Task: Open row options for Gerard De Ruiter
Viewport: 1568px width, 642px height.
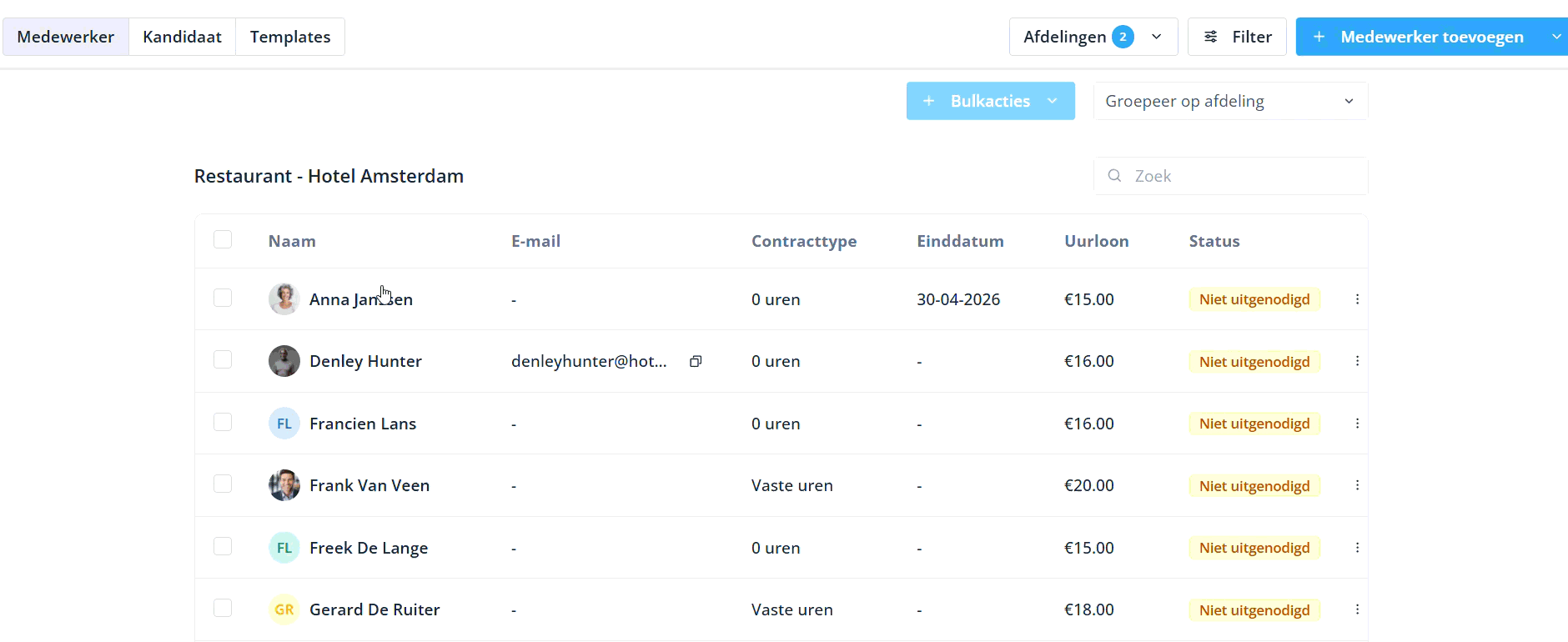Action: [x=1357, y=609]
